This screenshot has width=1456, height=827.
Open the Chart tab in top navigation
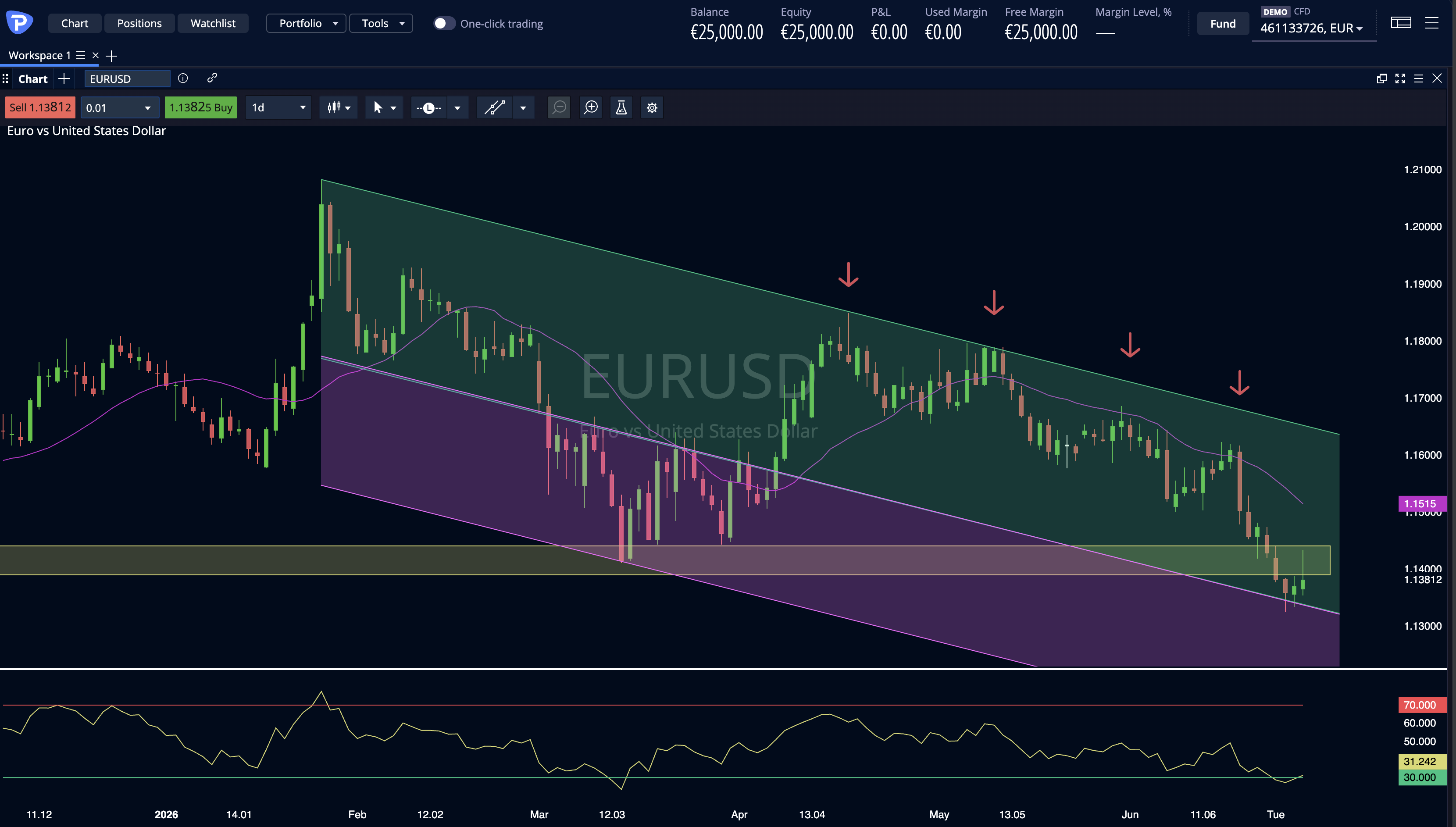[x=75, y=23]
